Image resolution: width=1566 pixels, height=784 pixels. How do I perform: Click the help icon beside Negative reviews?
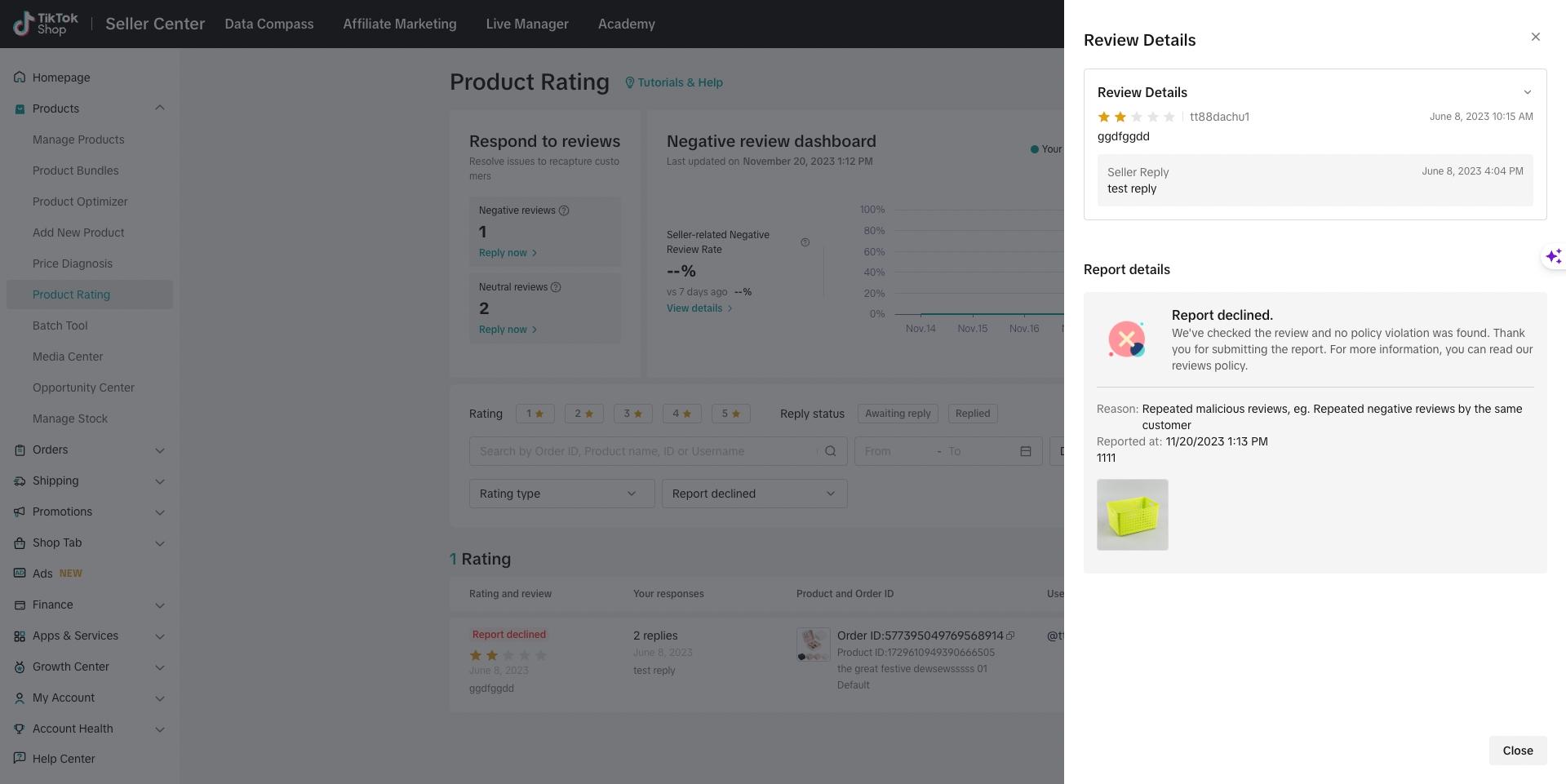point(564,210)
